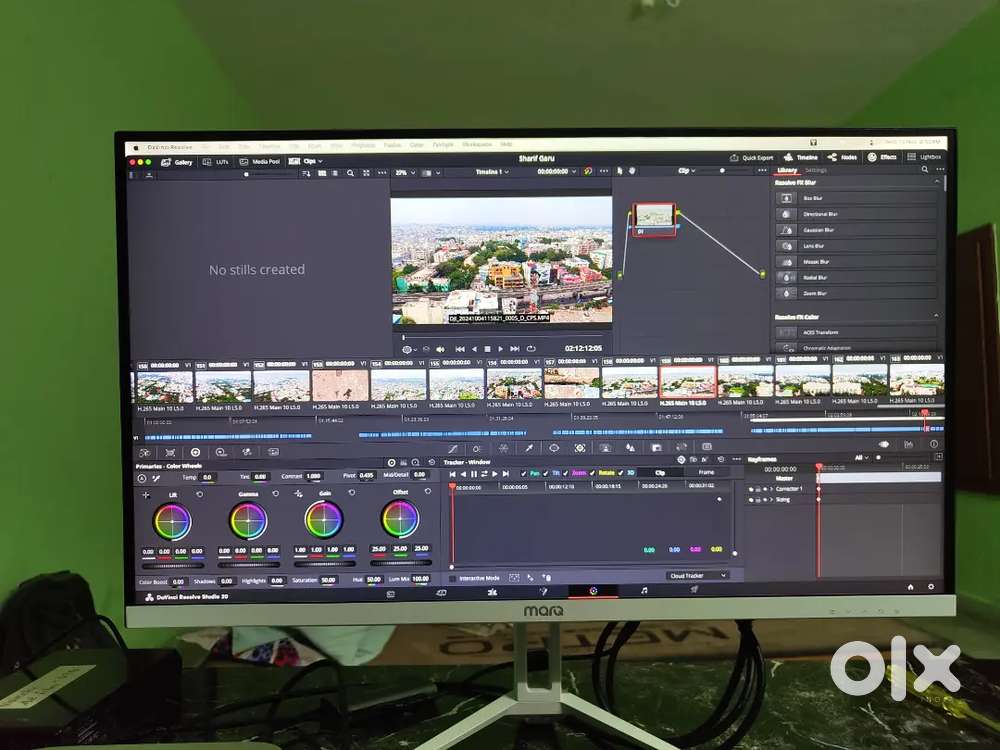
Task: Open the Lightbox view
Action: click(x=925, y=157)
